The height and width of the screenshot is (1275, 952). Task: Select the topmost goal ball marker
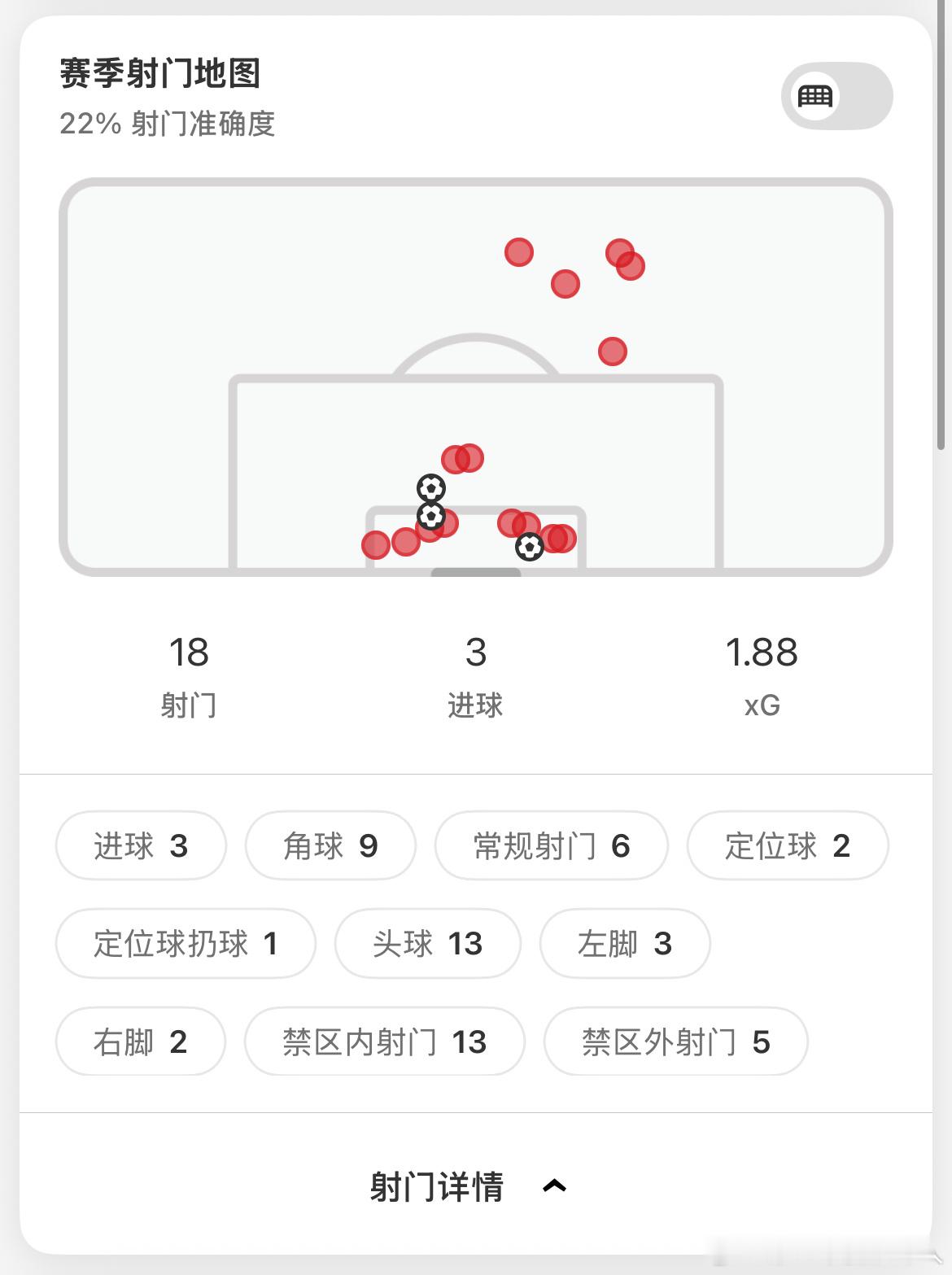pyautogui.click(x=431, y=488)
